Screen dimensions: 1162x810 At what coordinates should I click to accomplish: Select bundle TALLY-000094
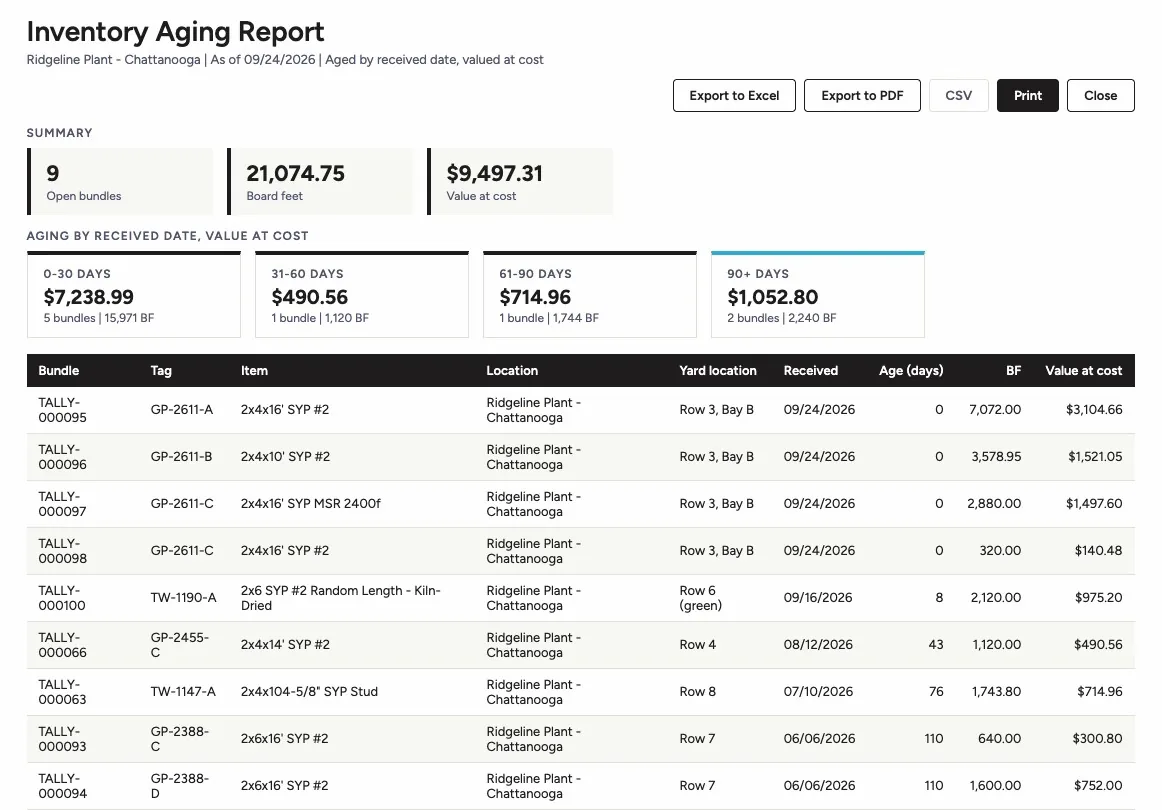pos(63,786)
